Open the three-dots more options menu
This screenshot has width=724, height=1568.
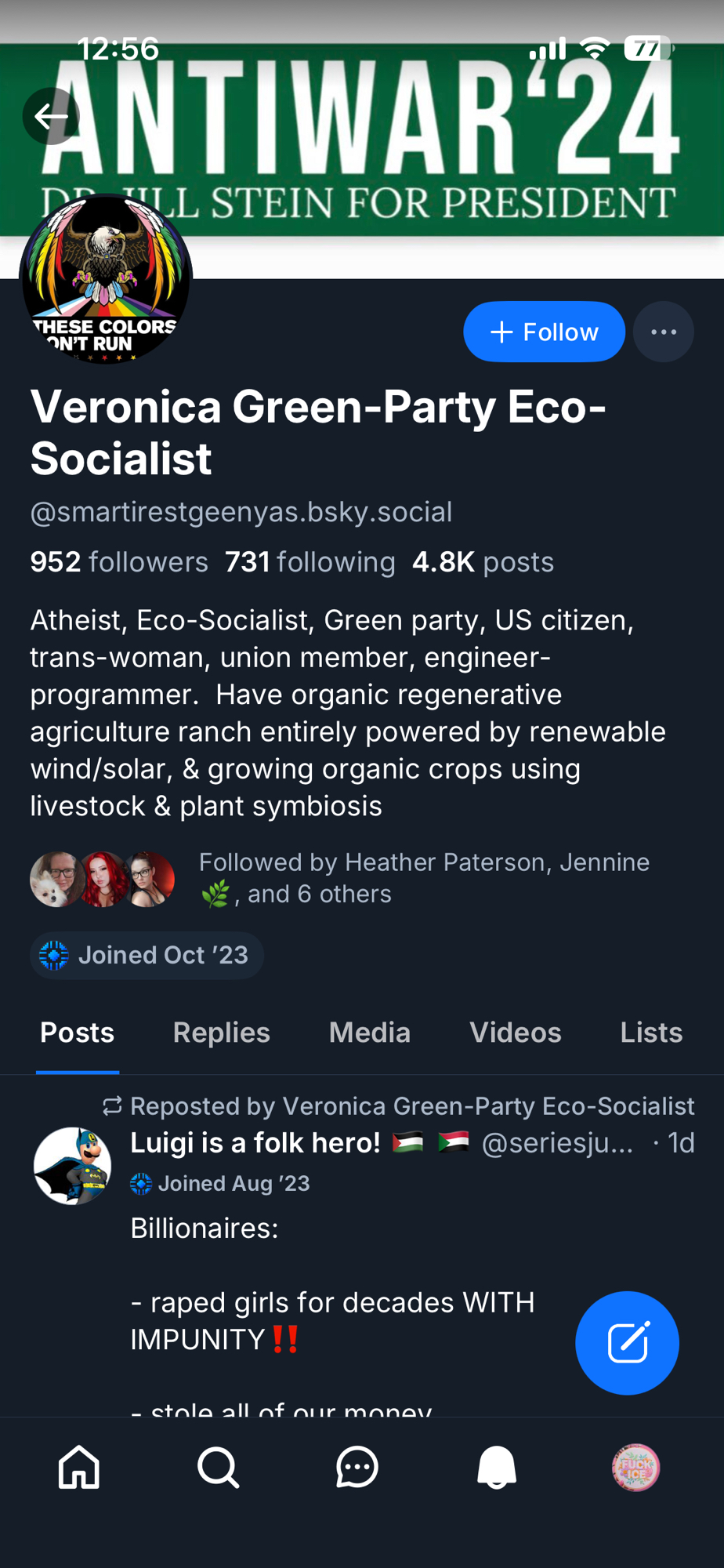[x=663, y=332]
